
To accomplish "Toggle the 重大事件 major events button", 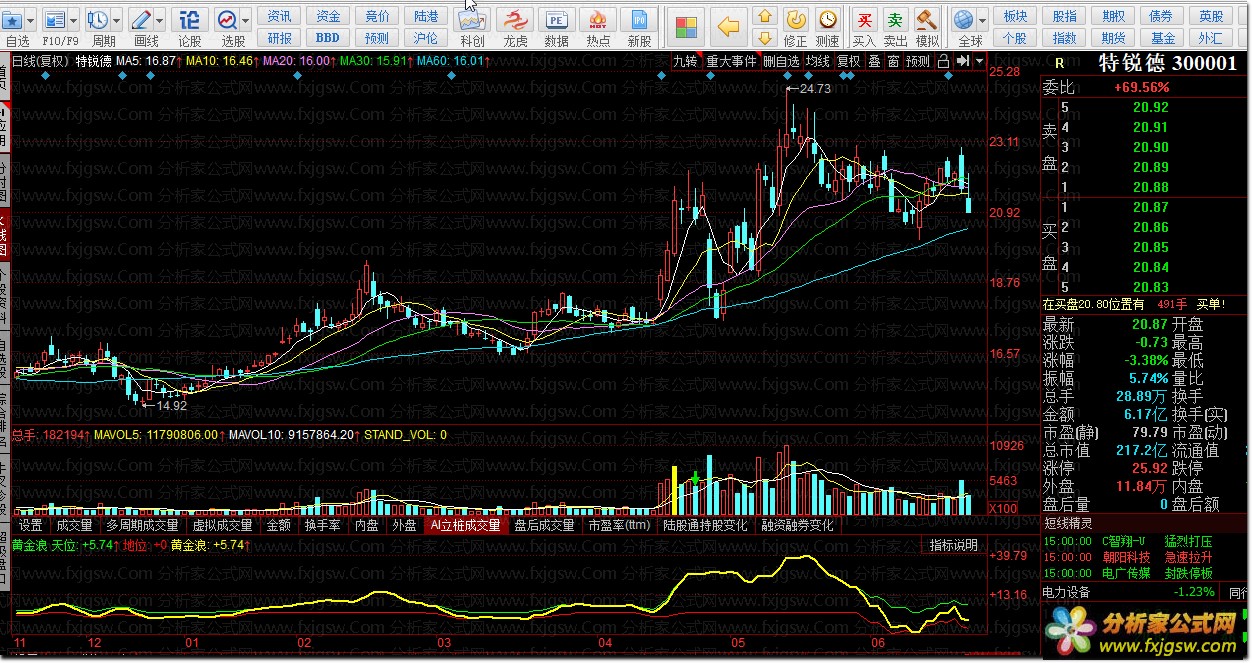I will (x=731, y=61).
